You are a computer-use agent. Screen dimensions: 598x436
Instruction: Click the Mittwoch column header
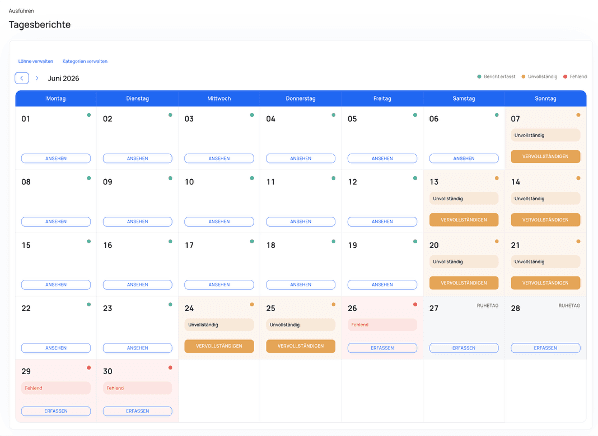(x=219, y=98)
